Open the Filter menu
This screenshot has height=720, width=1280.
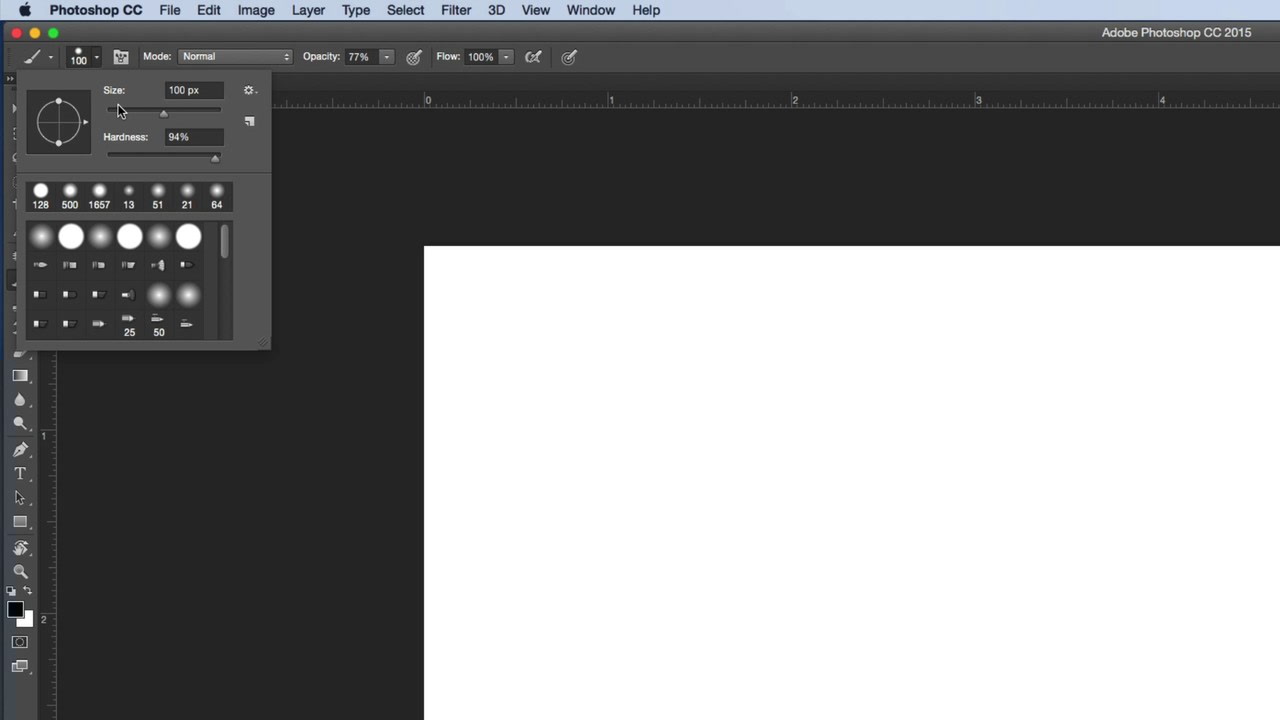(456, 10)
